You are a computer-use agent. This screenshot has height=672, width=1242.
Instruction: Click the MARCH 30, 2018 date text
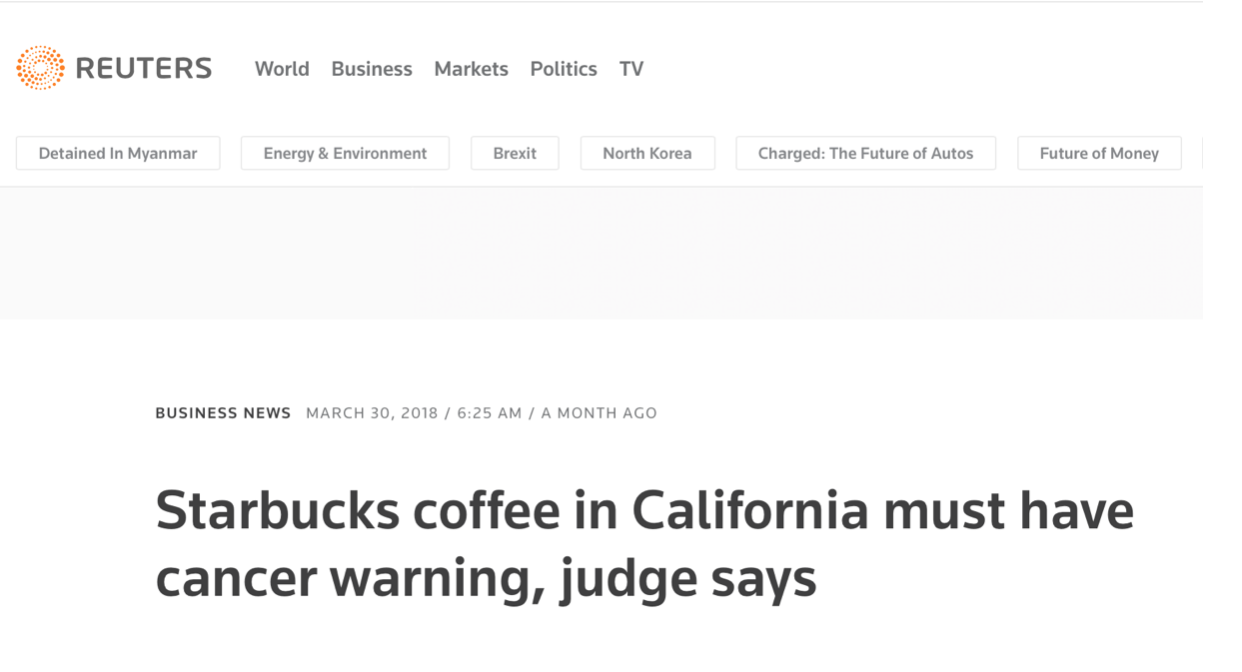[372, 413]
